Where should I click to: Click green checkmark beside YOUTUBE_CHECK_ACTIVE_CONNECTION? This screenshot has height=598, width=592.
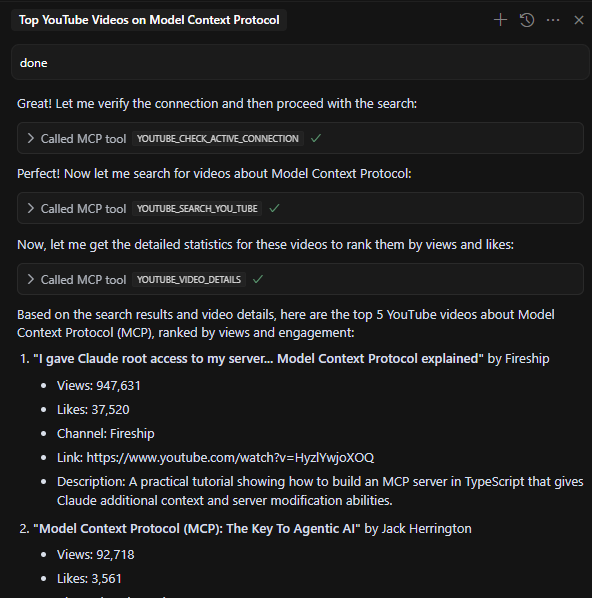pos(316,138)
